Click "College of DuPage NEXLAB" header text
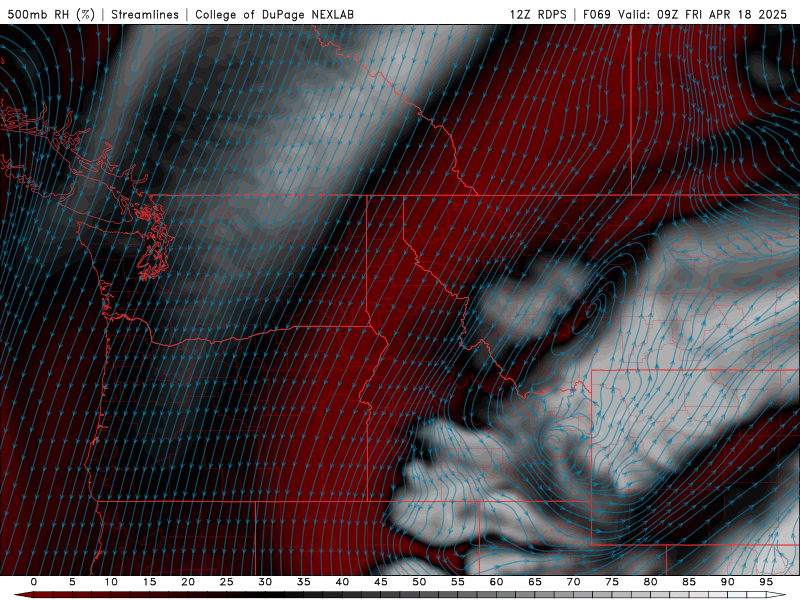The width and height of the screenshot is (800, 600). 274,14
